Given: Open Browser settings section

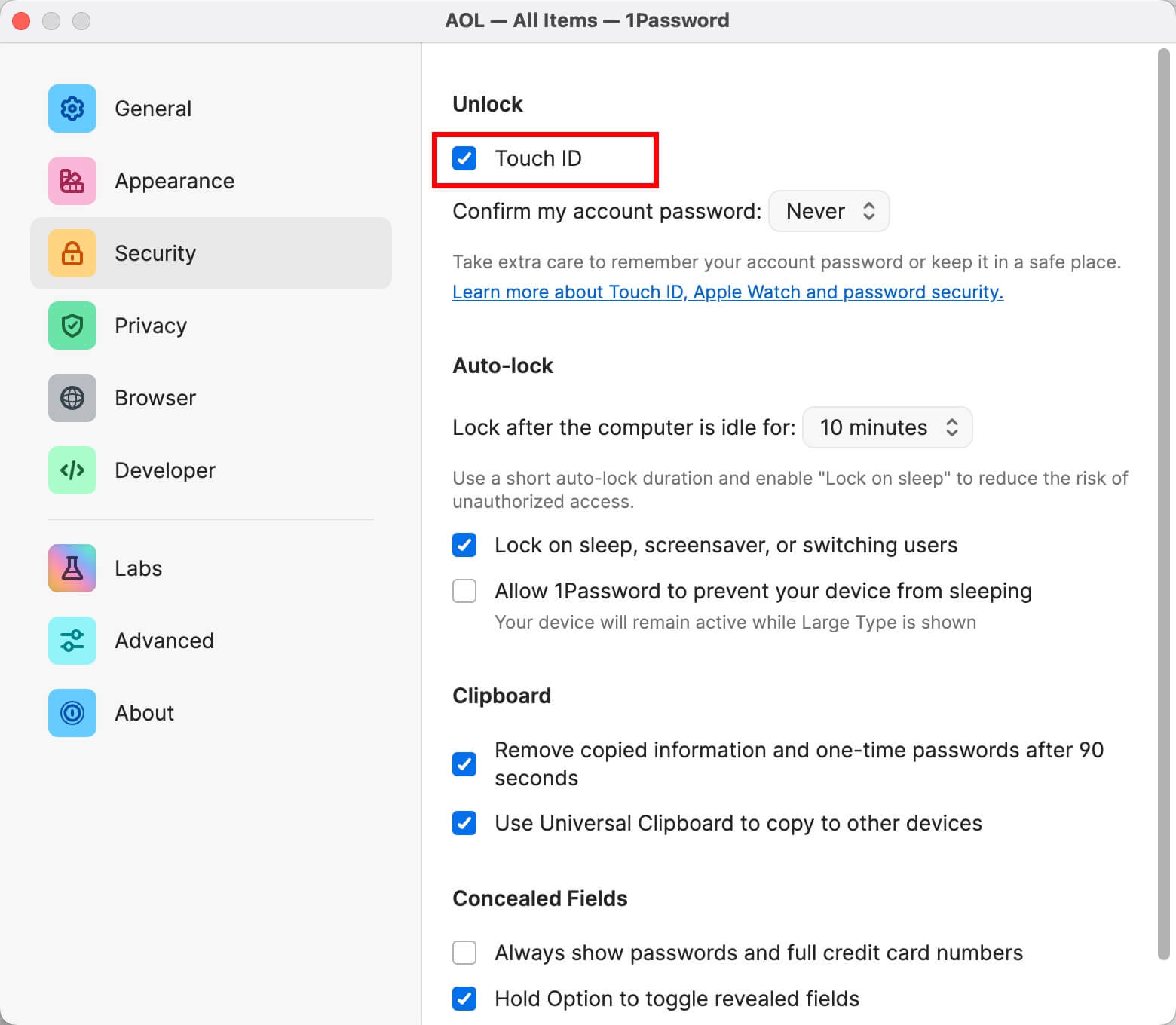Looking at the screenshot, I should tap(211, 398).
